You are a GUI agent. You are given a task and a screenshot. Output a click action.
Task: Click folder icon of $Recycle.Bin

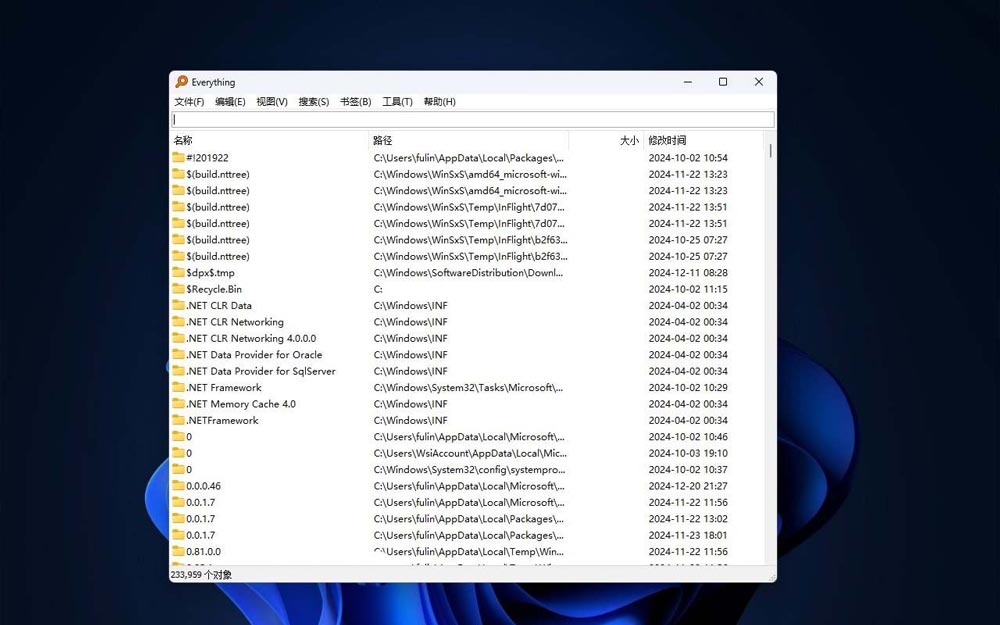pos(179,289)
